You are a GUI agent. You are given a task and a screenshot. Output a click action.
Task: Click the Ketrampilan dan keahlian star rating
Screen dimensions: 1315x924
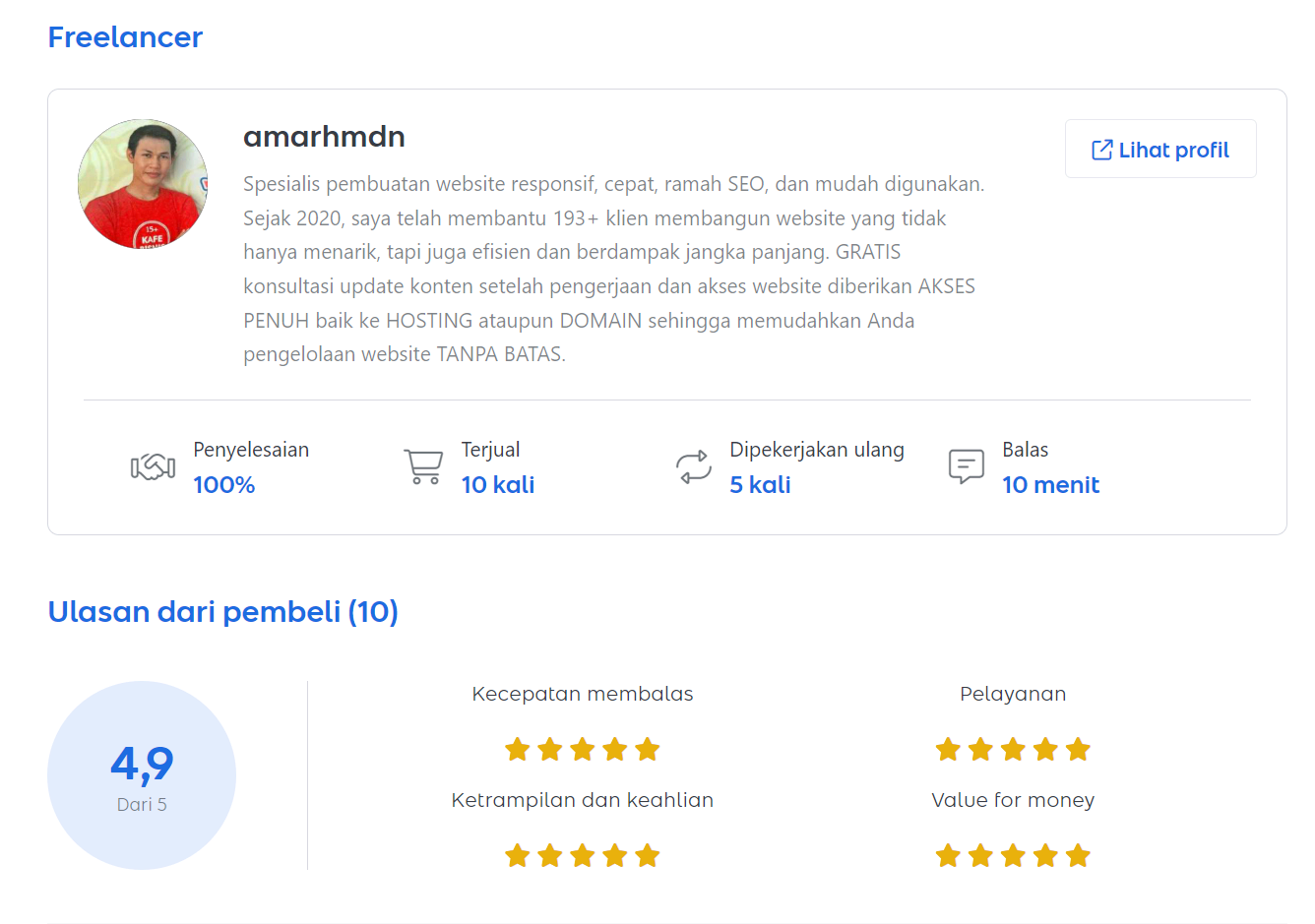(582, 856)
